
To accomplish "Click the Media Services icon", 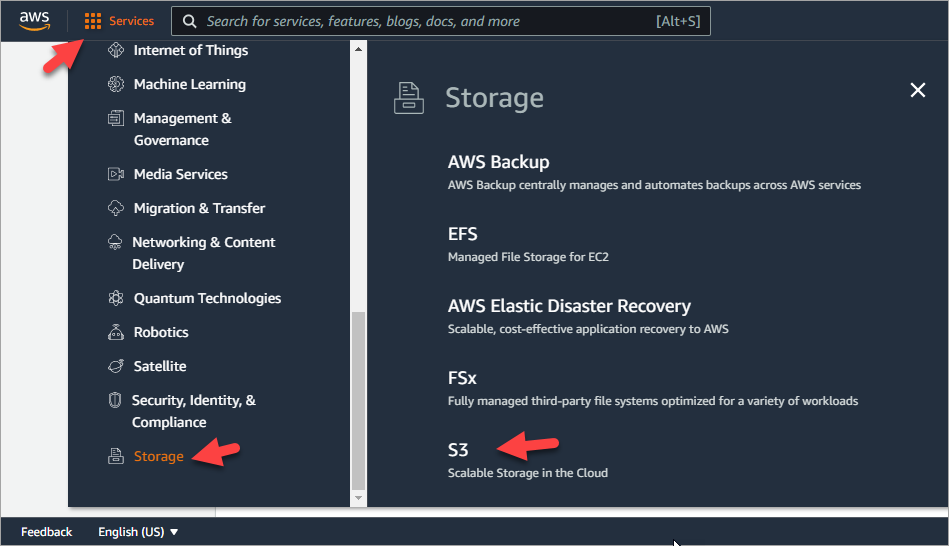I will click(x=116, y=174).
